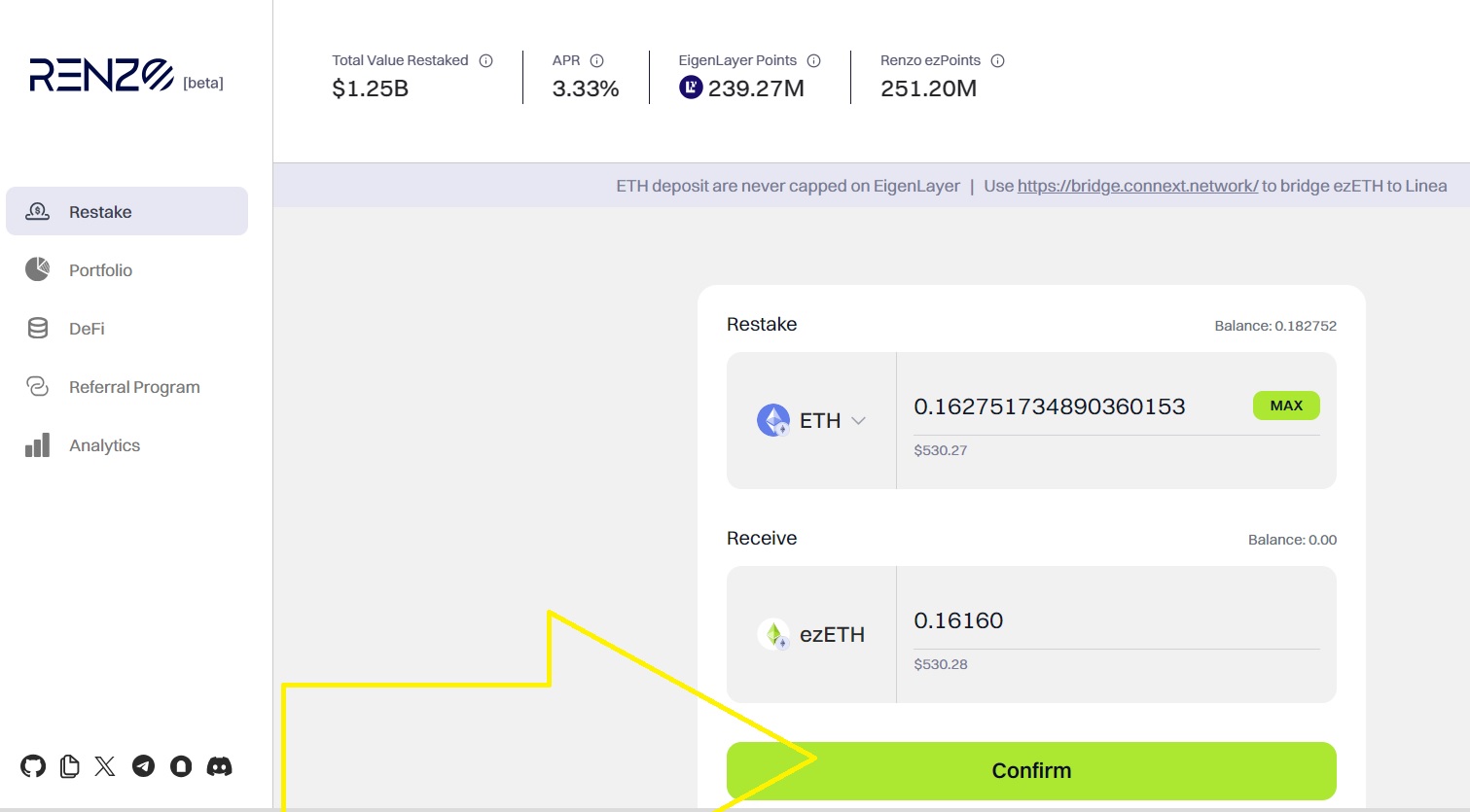Click the MAX amount button

click(x=1286, y=406)
